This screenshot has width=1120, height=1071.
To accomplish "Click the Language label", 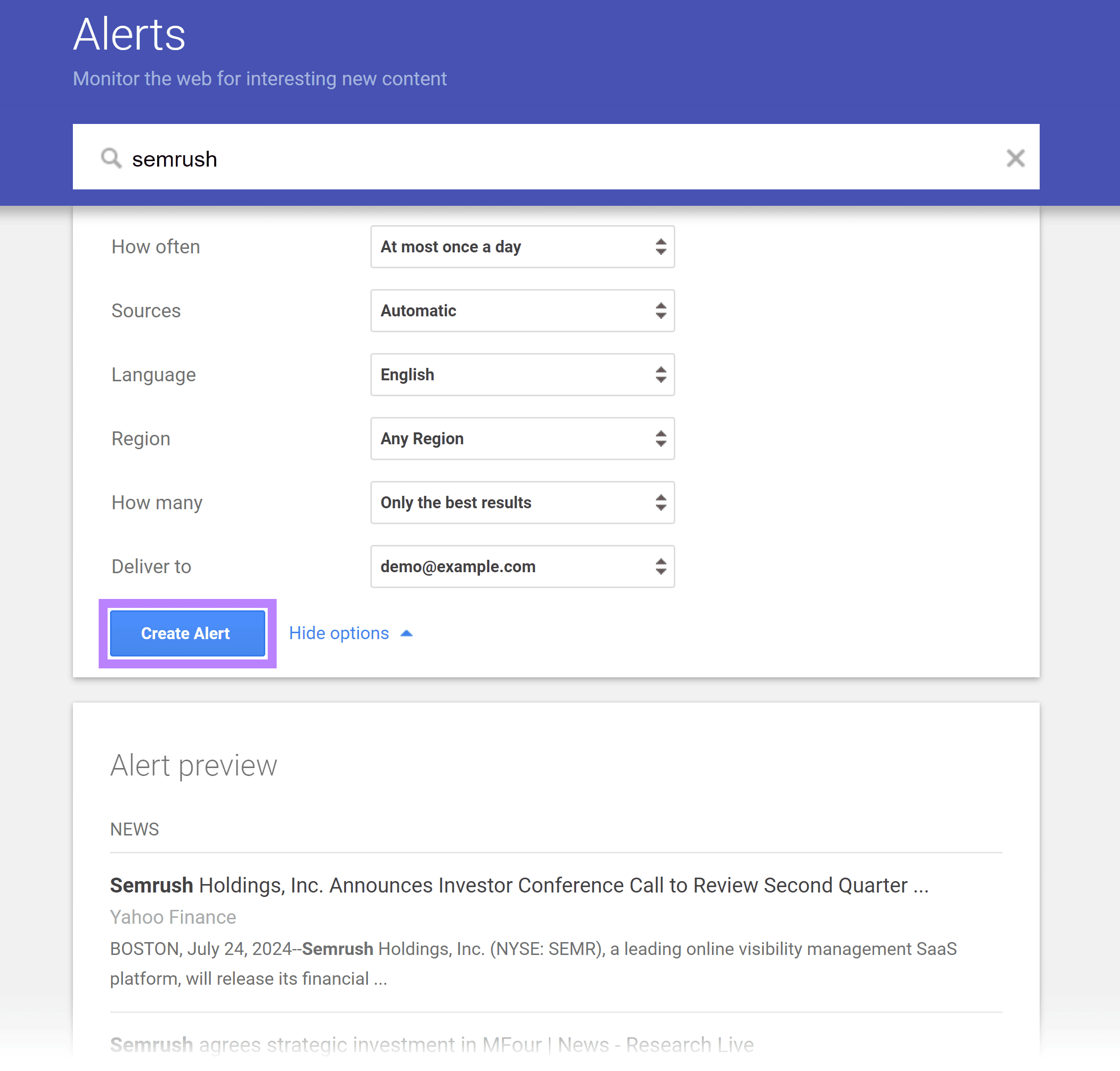I will click(x=154, y=374).
